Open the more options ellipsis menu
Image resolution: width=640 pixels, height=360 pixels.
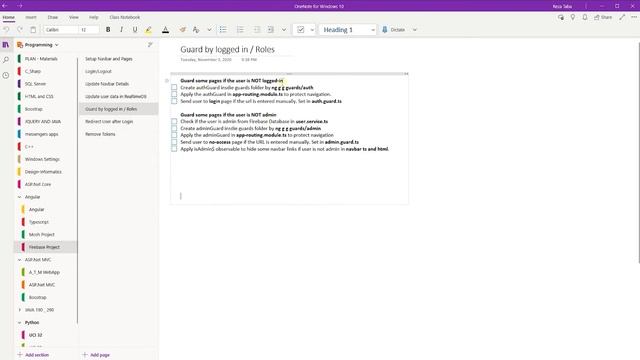634,17
